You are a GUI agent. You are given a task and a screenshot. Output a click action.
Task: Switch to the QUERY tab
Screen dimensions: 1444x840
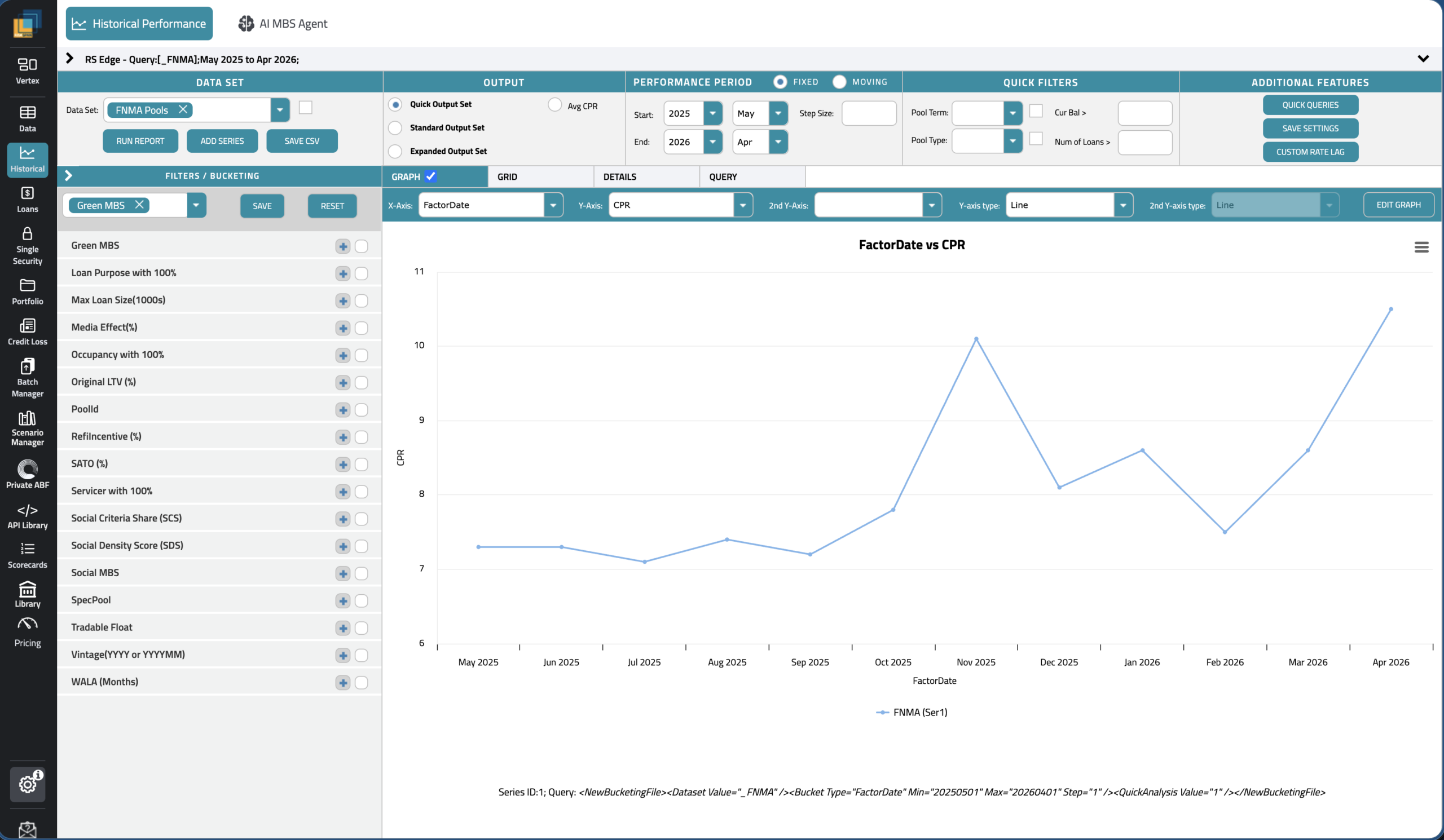point(752,176)
